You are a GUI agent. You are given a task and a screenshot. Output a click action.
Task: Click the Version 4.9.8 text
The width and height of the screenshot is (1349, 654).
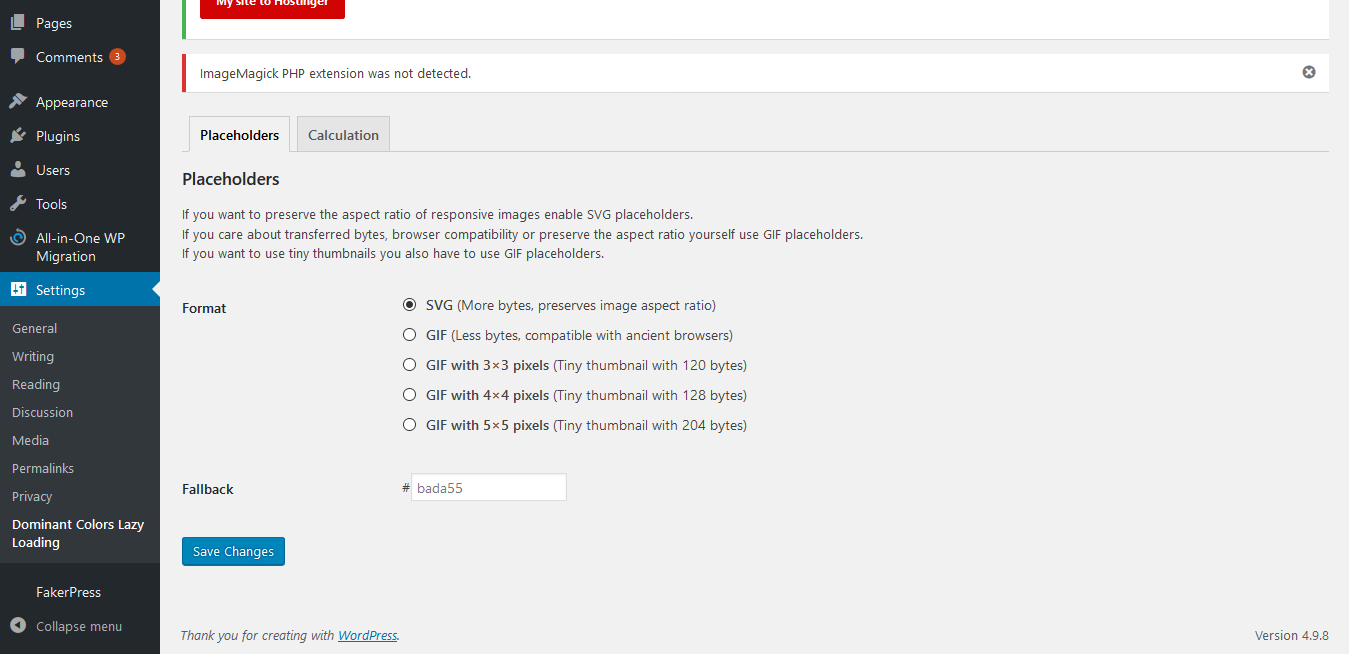tap(1292, 635)
